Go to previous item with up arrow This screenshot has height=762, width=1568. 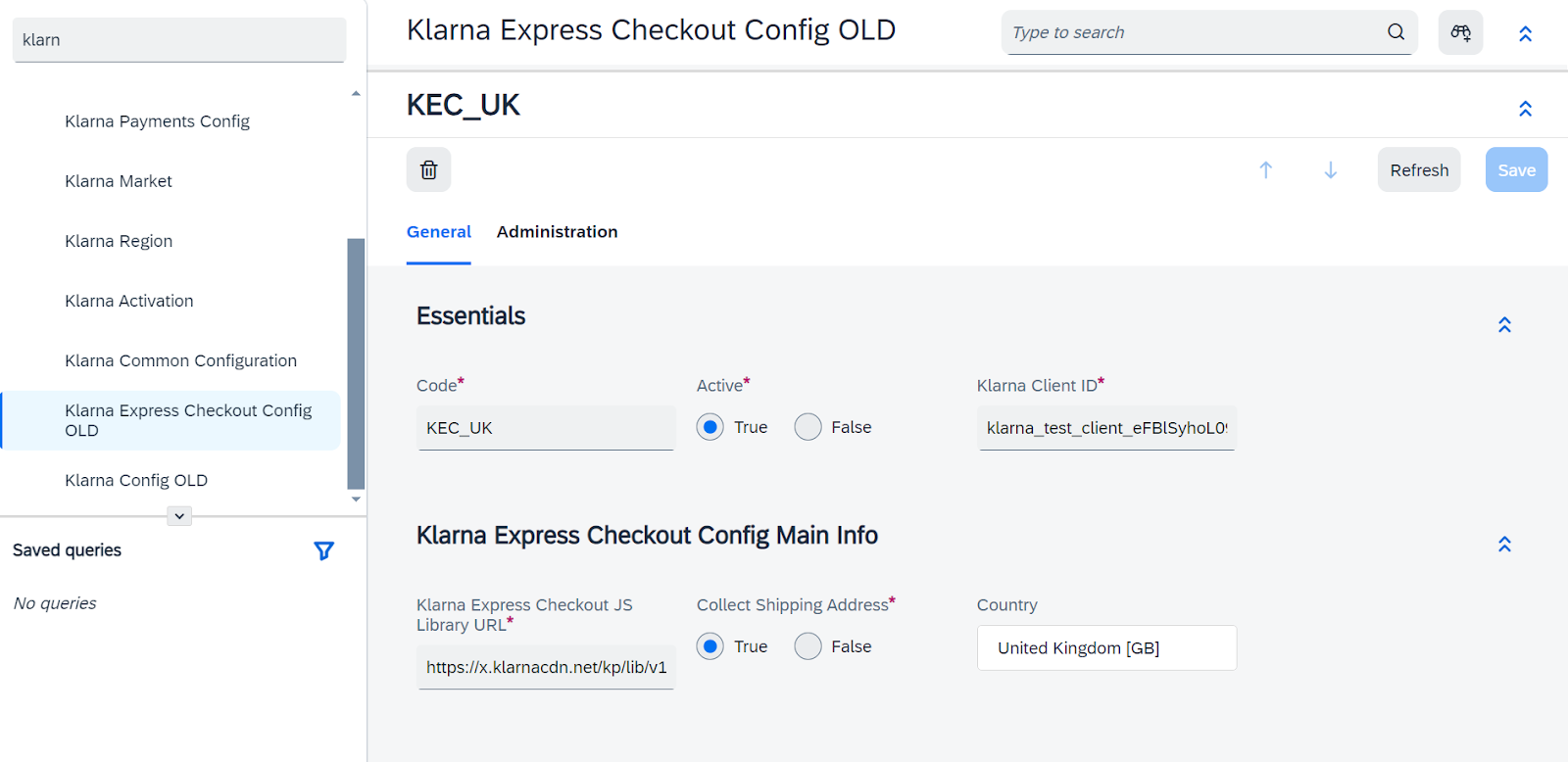tap(1265, 169)
